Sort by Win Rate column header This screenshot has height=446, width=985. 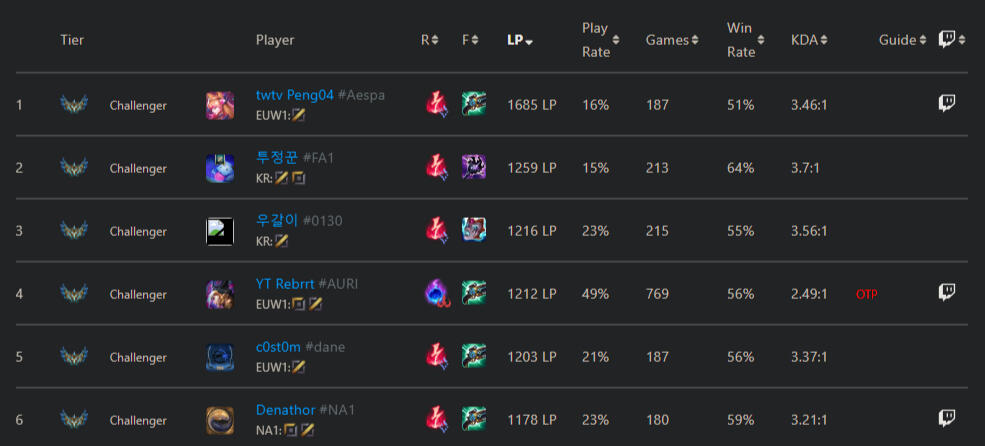coord(745,40)
